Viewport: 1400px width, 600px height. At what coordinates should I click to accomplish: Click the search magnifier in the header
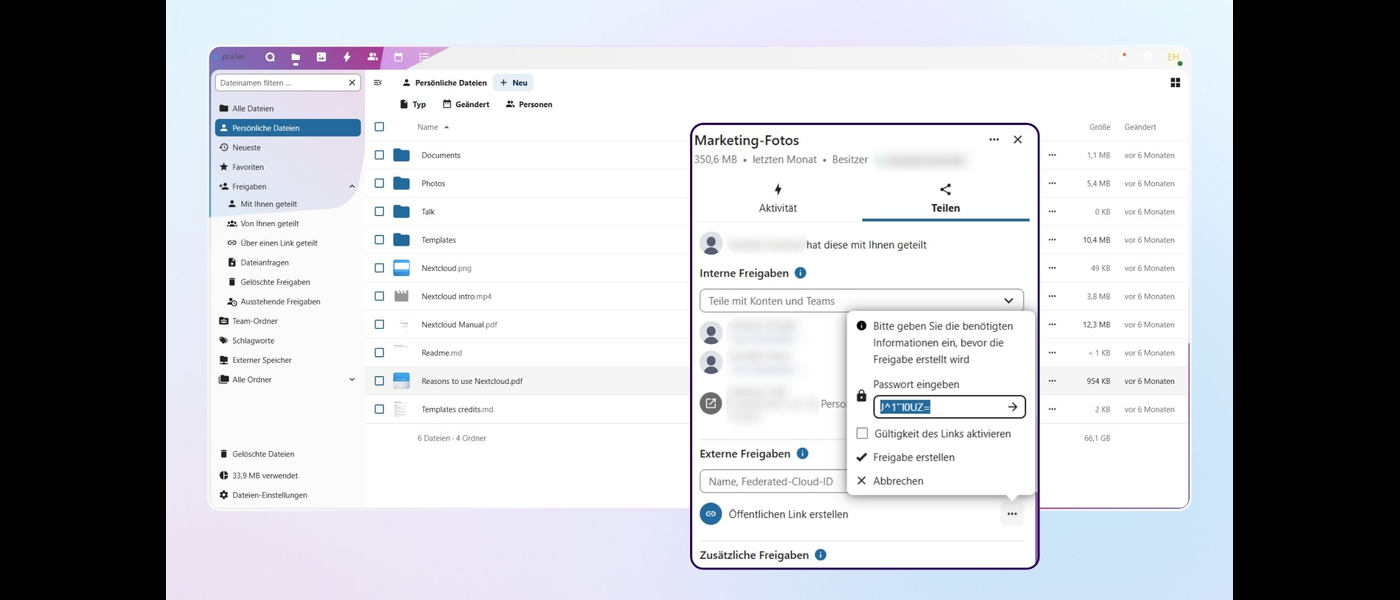point(269,57)
